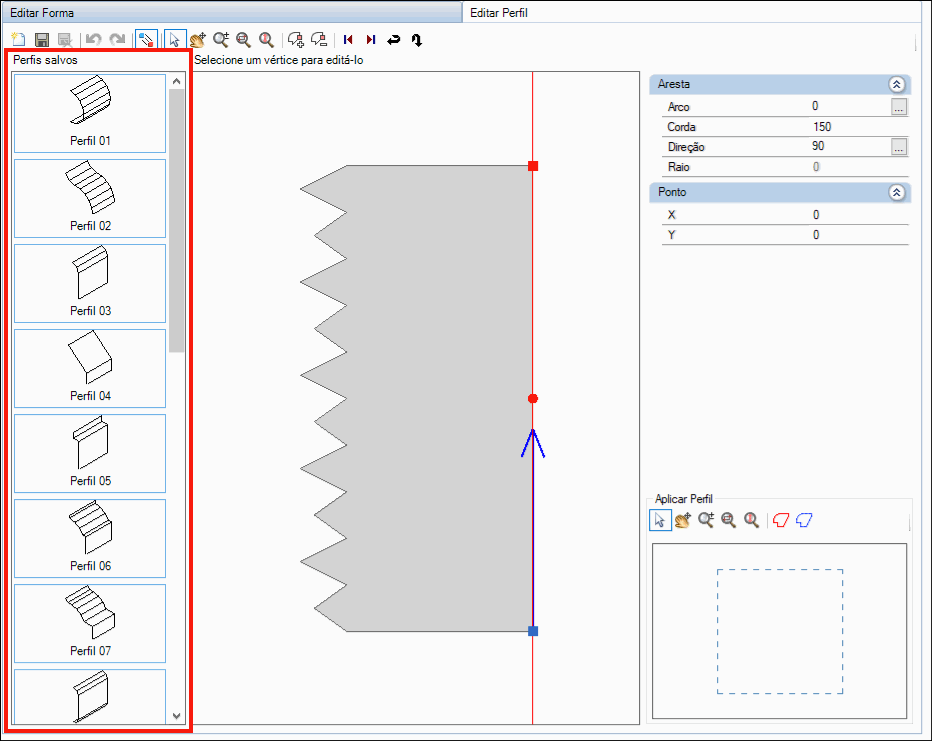Toggle the select pointer tool in the top toolbar
This screenshot has height=741, width=932.
pos(174,40)
